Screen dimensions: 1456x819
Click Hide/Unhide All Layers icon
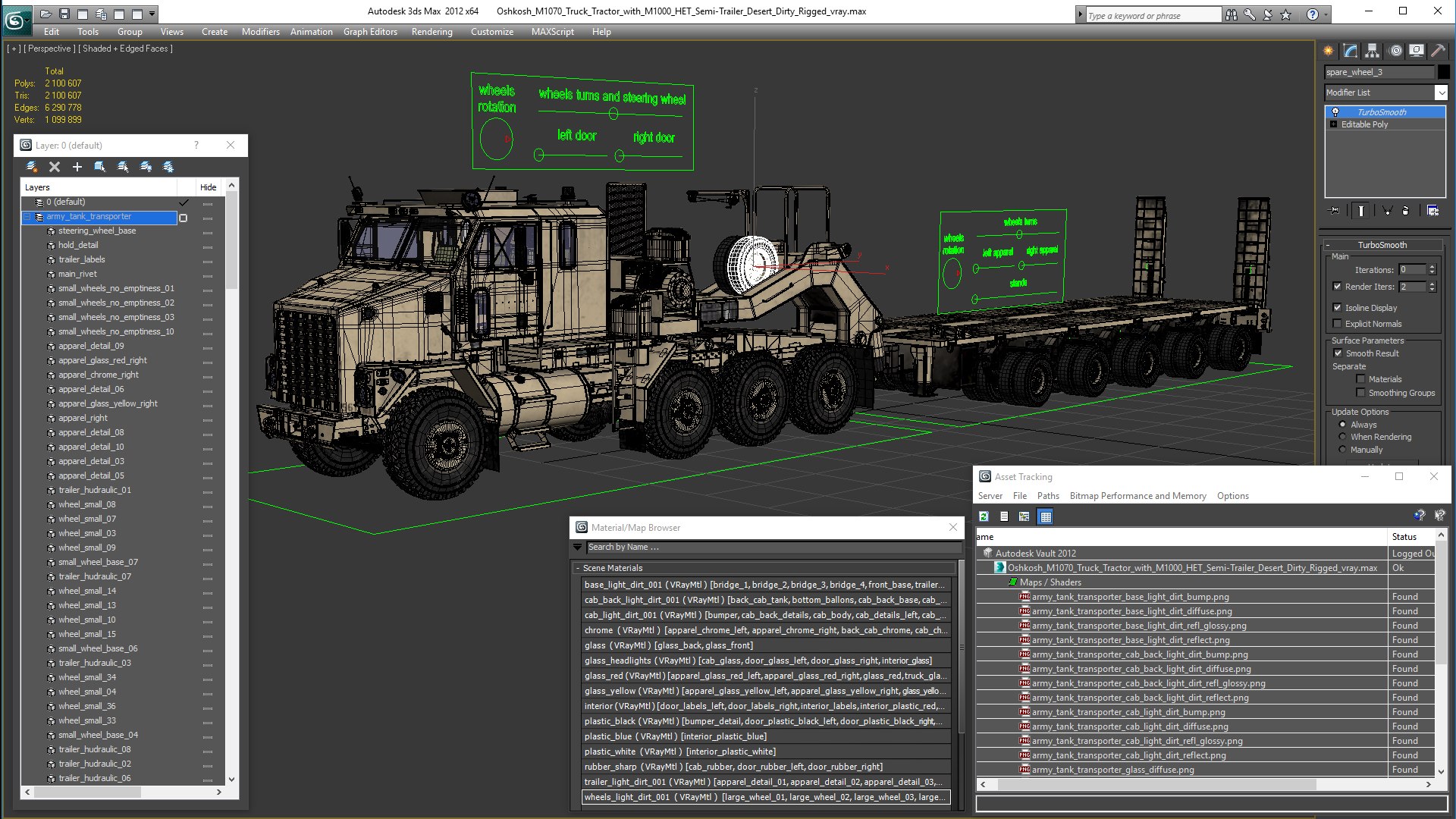tap(146, 167)
